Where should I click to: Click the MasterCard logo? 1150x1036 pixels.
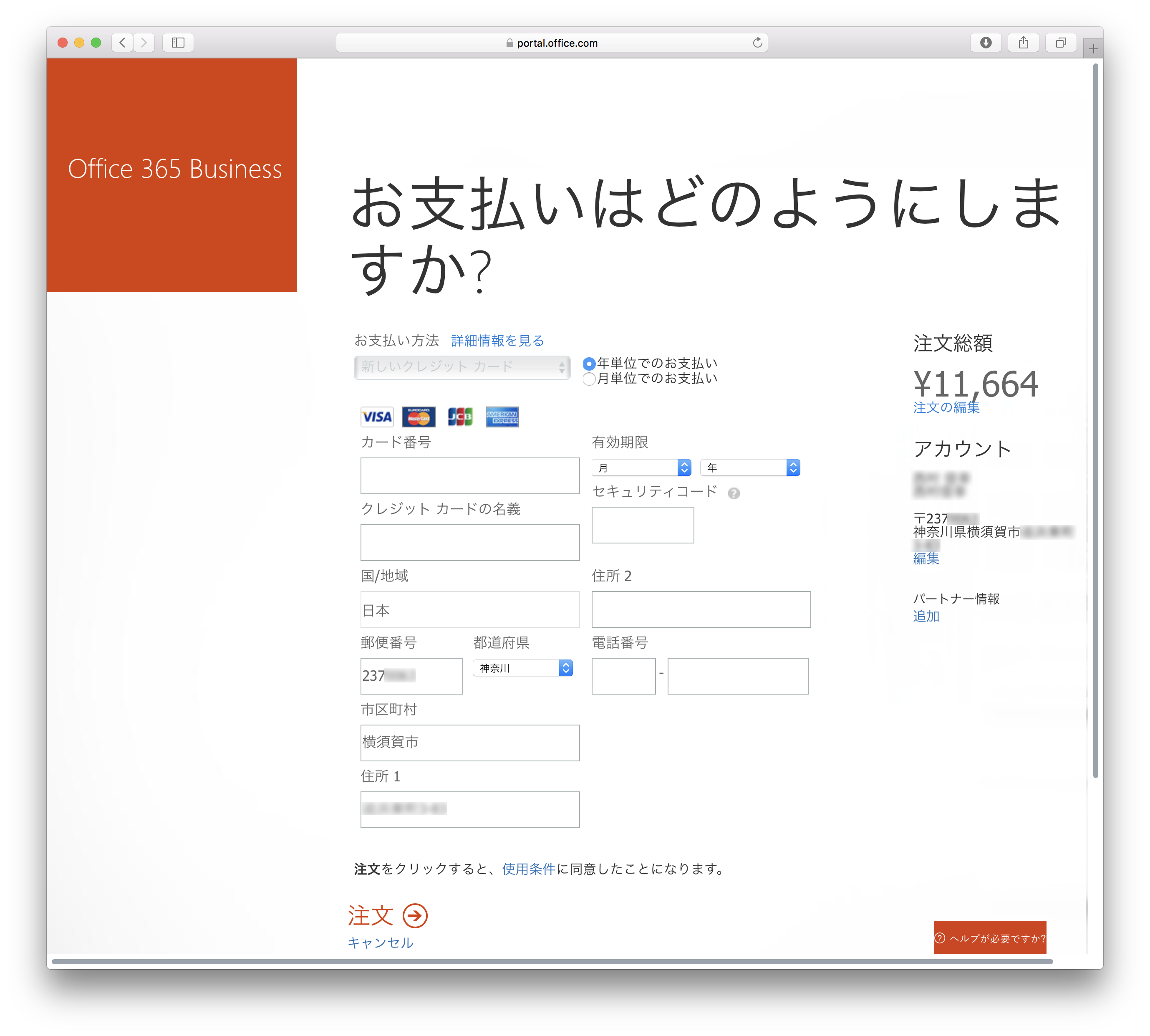pos(419,417)
